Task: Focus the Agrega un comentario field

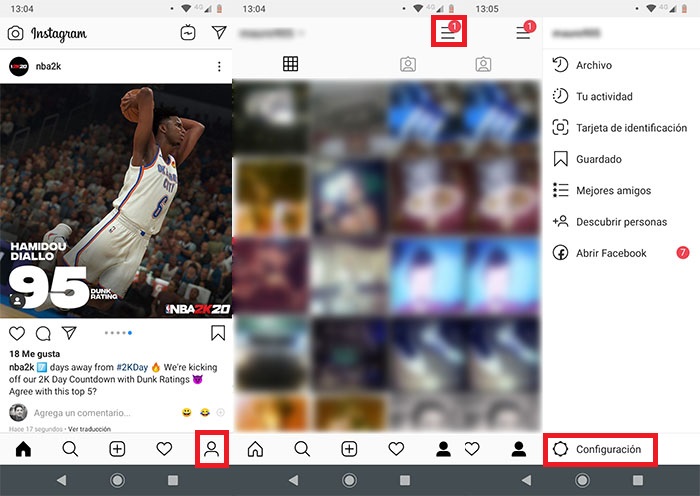Action: pyautogui.click(x=82, y=413)
